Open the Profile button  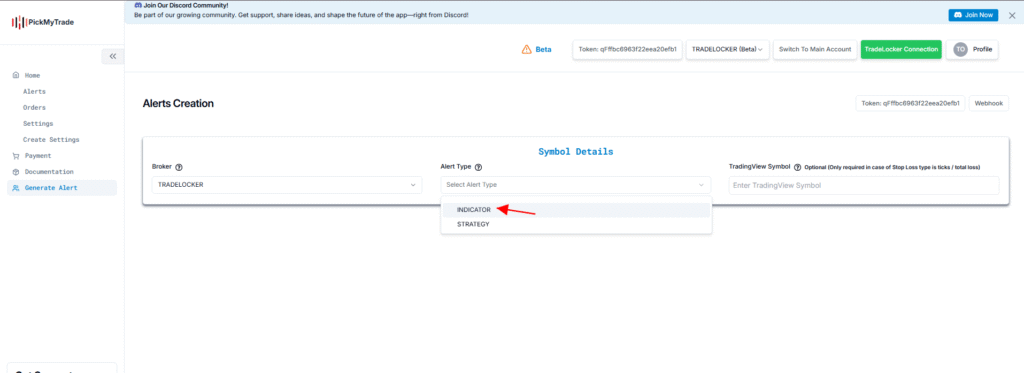click(x=972, y=50)
